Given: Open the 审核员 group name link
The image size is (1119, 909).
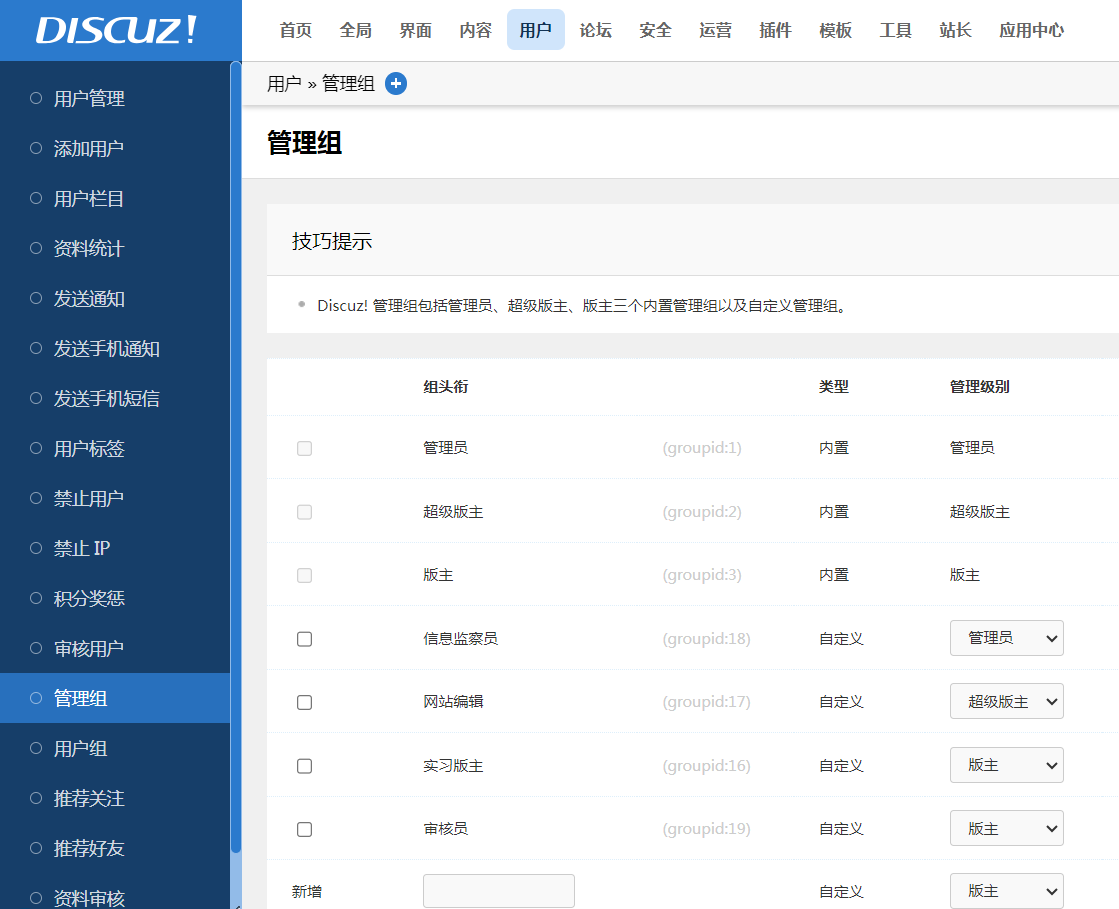Looking at the screenshot, I should (x=445, y=828).
